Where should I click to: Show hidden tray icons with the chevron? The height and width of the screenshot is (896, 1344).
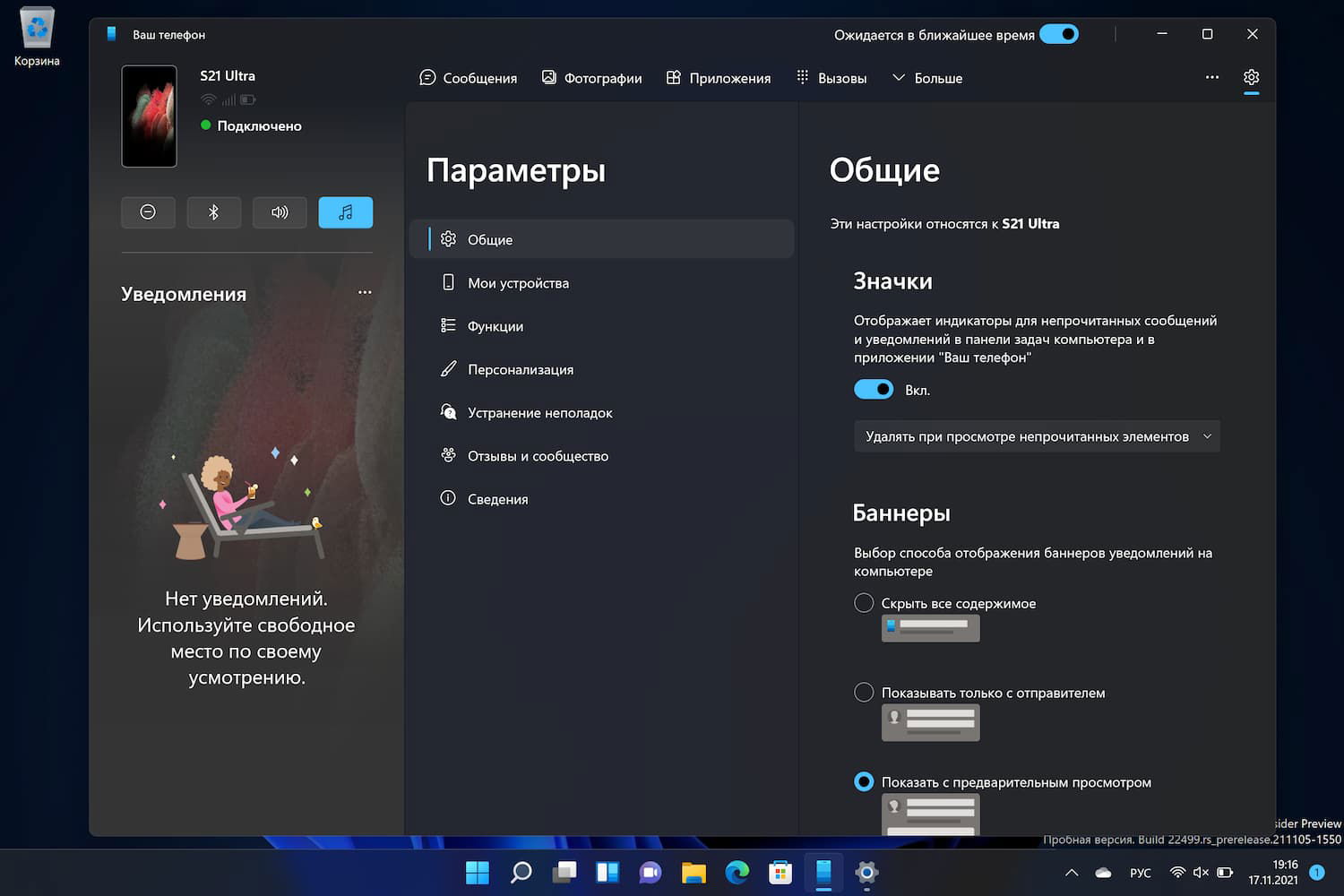(1072, 873)
